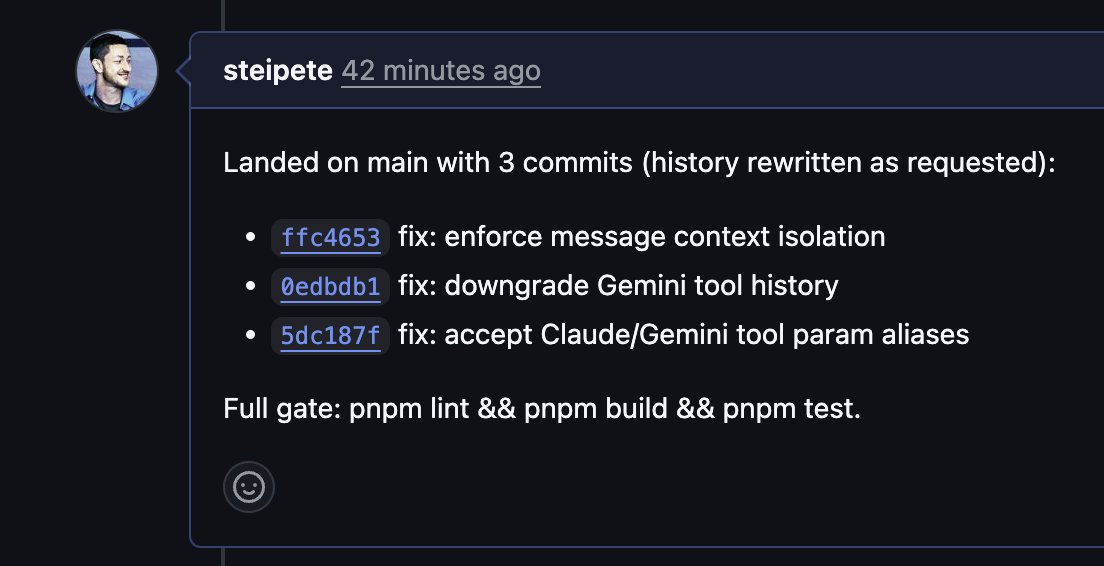The height and width of the screenshot is (566, 1104).
Task: Click steipete's profile avatar picture
Action: 118,71
